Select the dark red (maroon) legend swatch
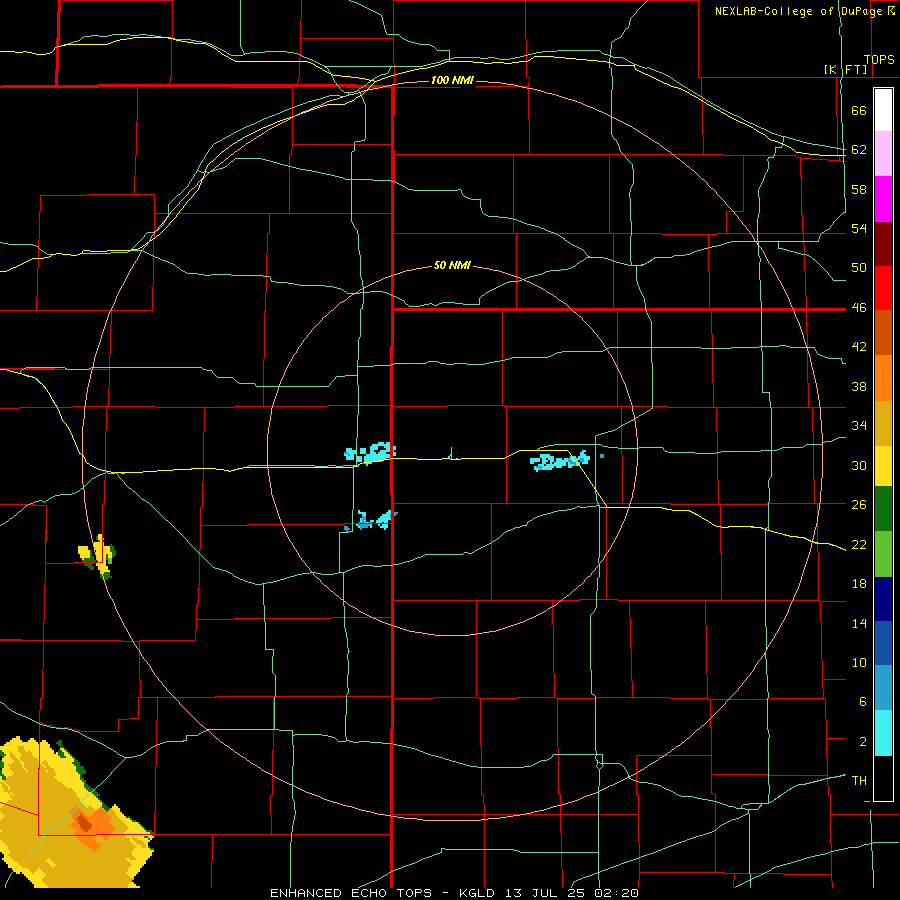The height and width of the screenshot is (900, 900). point(883,244)
